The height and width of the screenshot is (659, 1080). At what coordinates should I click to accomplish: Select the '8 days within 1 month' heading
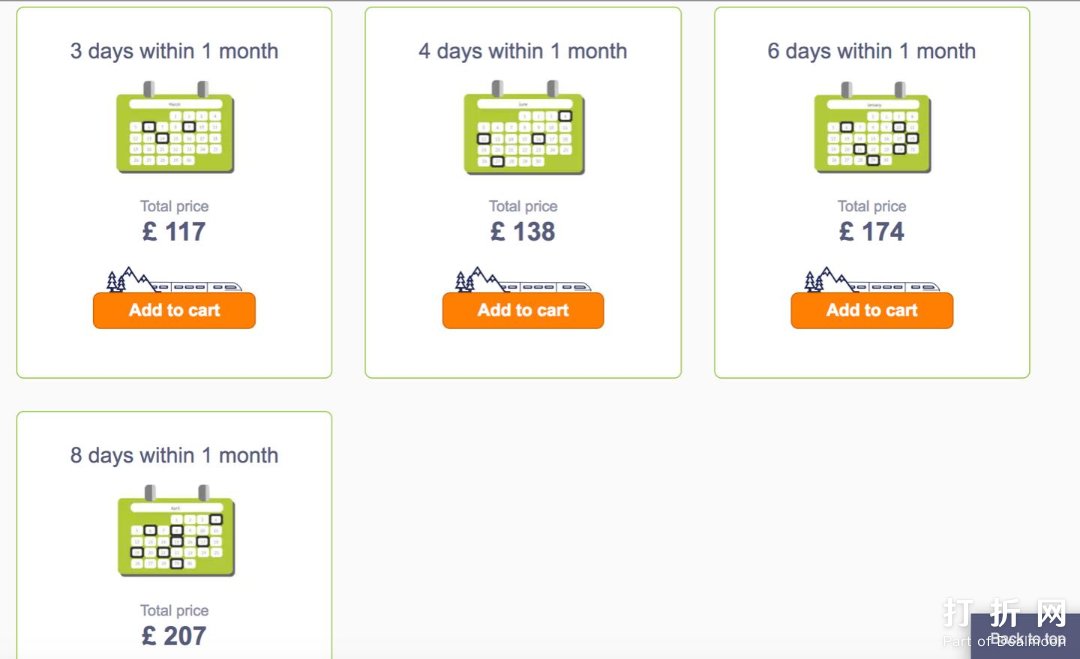click(x=174, y=455)
